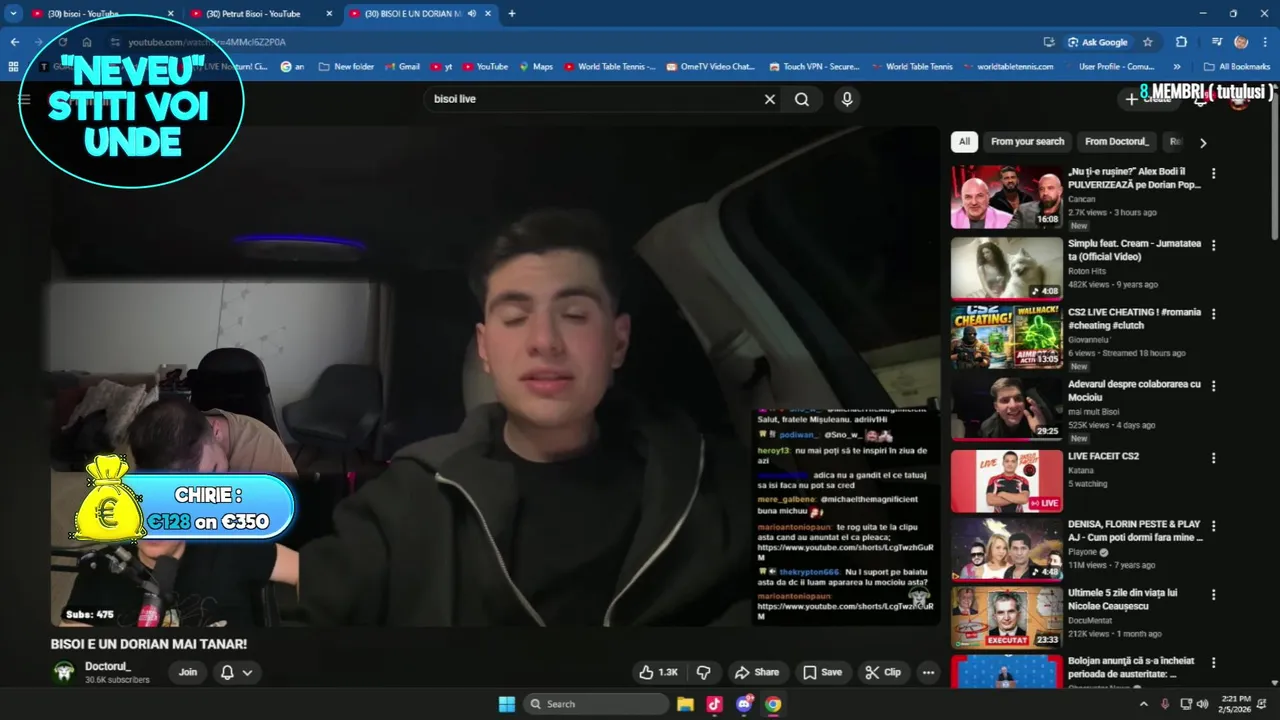Join the Doctorul_ channel membership
Screen dimensions: 1280x720
[x=188, y=672]
